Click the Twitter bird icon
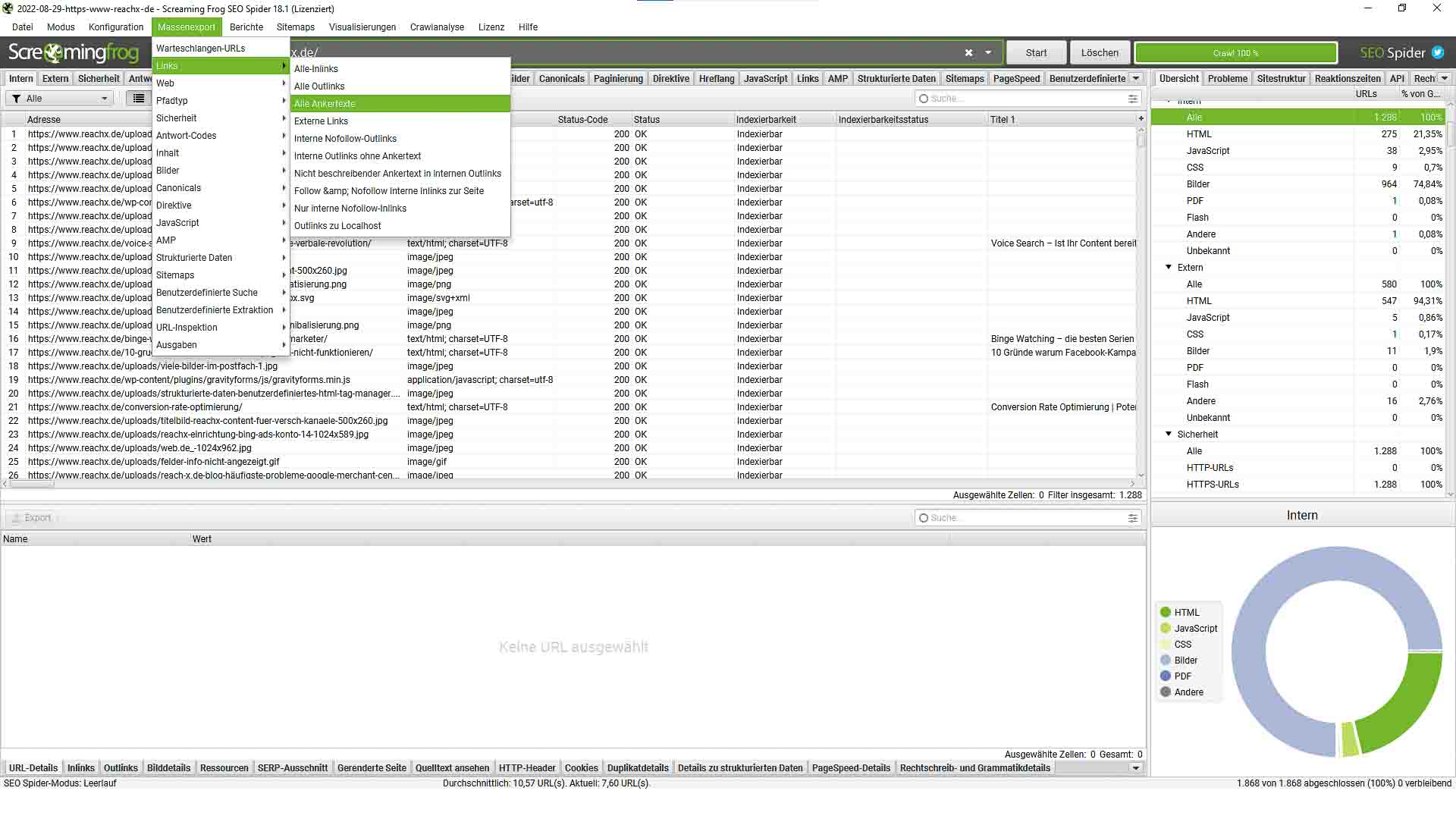1456x819 pixels. click(1438, 53)
